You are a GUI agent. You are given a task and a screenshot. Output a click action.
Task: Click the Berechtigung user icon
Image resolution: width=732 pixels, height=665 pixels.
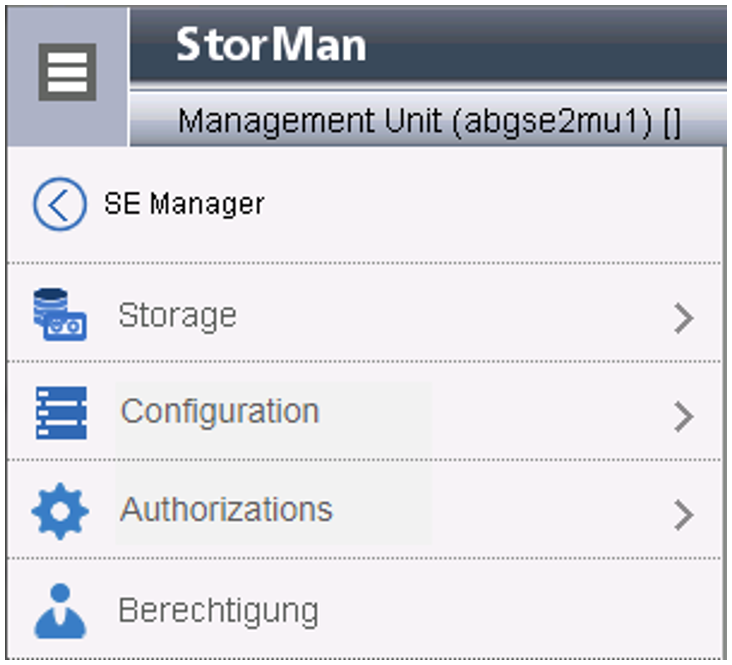click(60, 610)
